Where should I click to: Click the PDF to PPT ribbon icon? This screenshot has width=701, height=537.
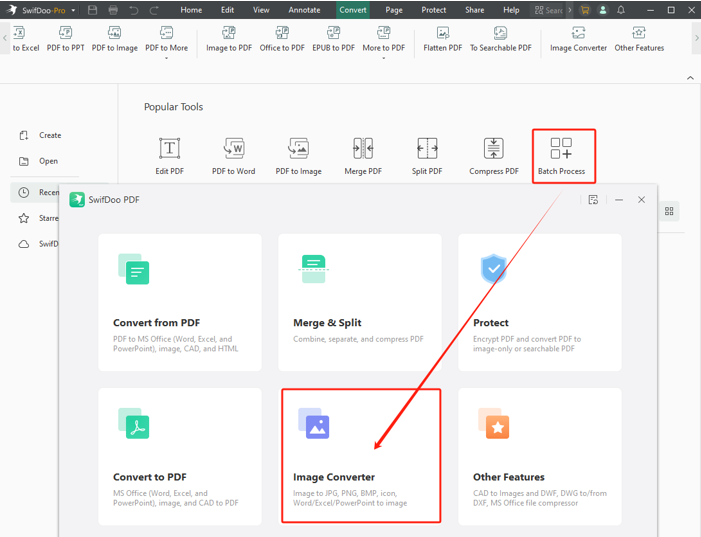[65, 39]
